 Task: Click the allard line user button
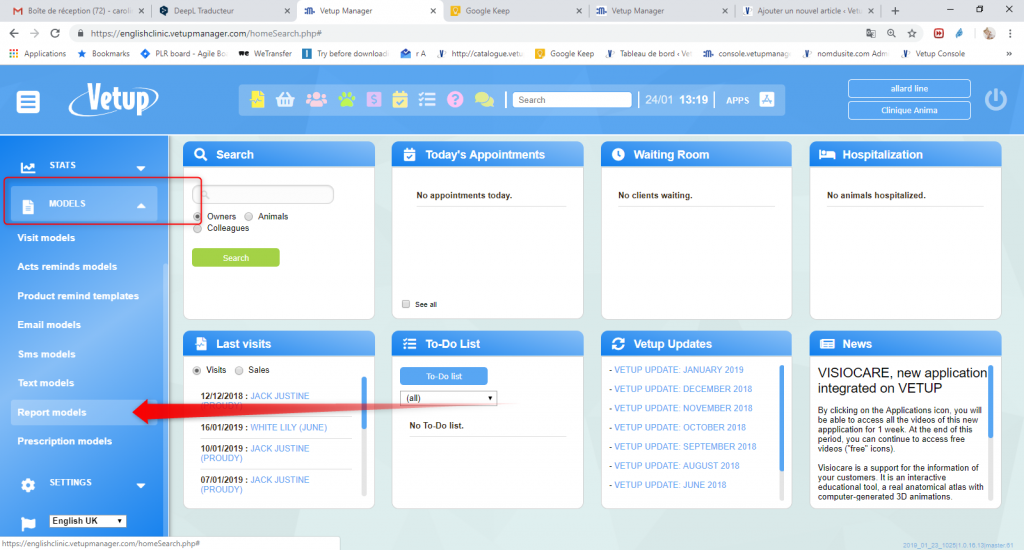click(909, 88)
